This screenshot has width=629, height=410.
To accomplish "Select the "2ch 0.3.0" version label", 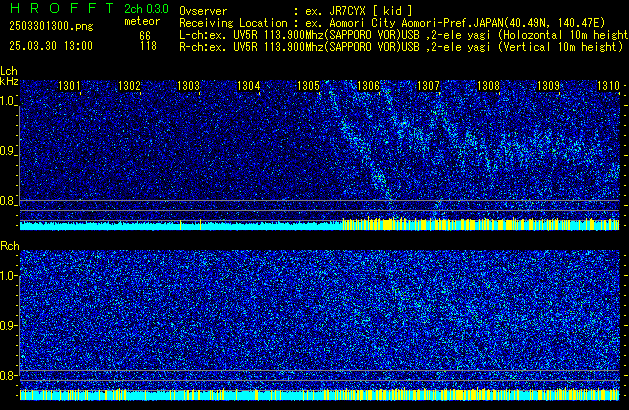I will (146, 9).
